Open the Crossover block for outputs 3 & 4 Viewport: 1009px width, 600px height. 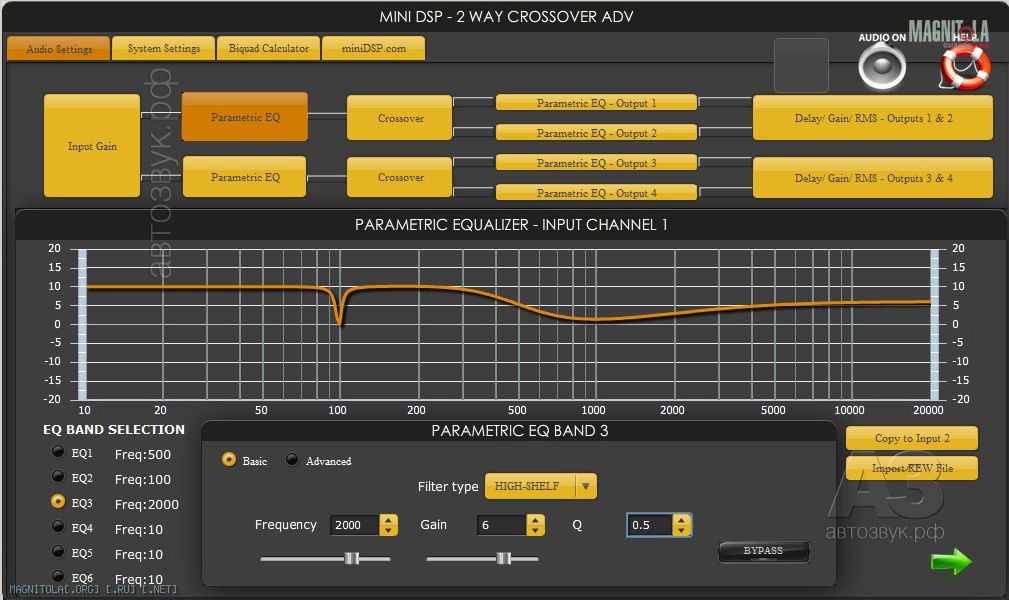(x=400, y=177)
